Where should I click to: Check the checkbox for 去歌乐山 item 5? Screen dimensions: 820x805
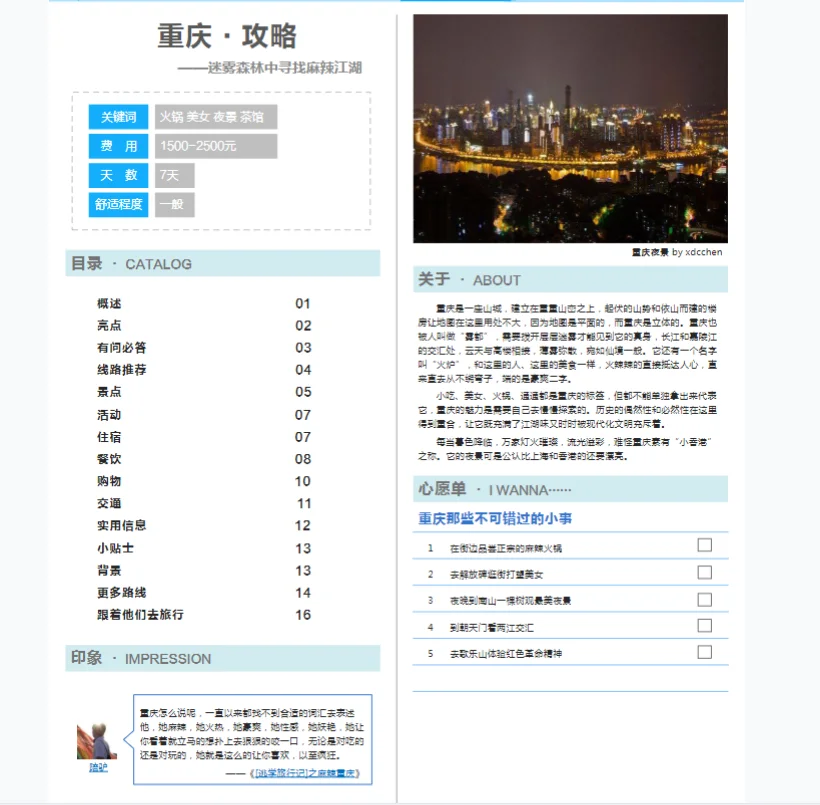click(x=704, y=652)
